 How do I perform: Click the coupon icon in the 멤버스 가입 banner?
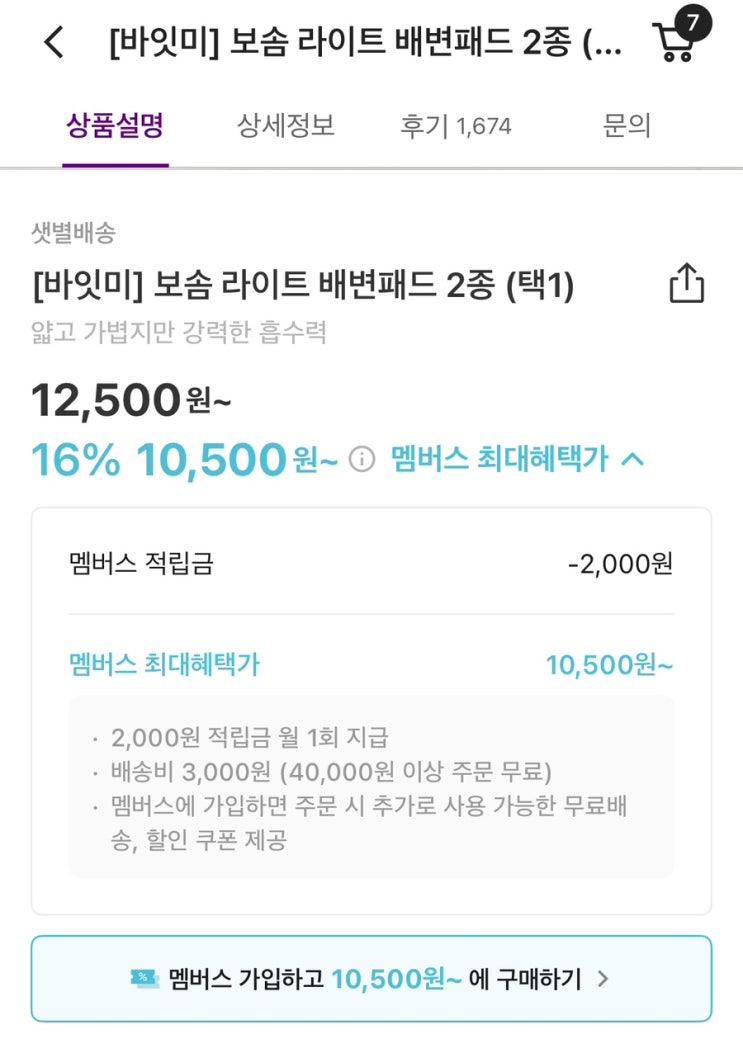144,979
